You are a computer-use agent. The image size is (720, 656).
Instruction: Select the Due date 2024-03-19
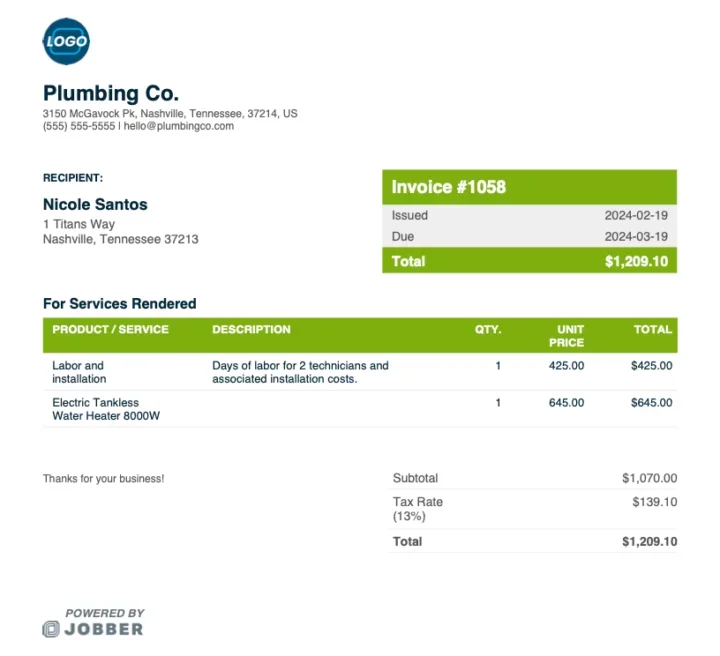click(x=636, y=236)
